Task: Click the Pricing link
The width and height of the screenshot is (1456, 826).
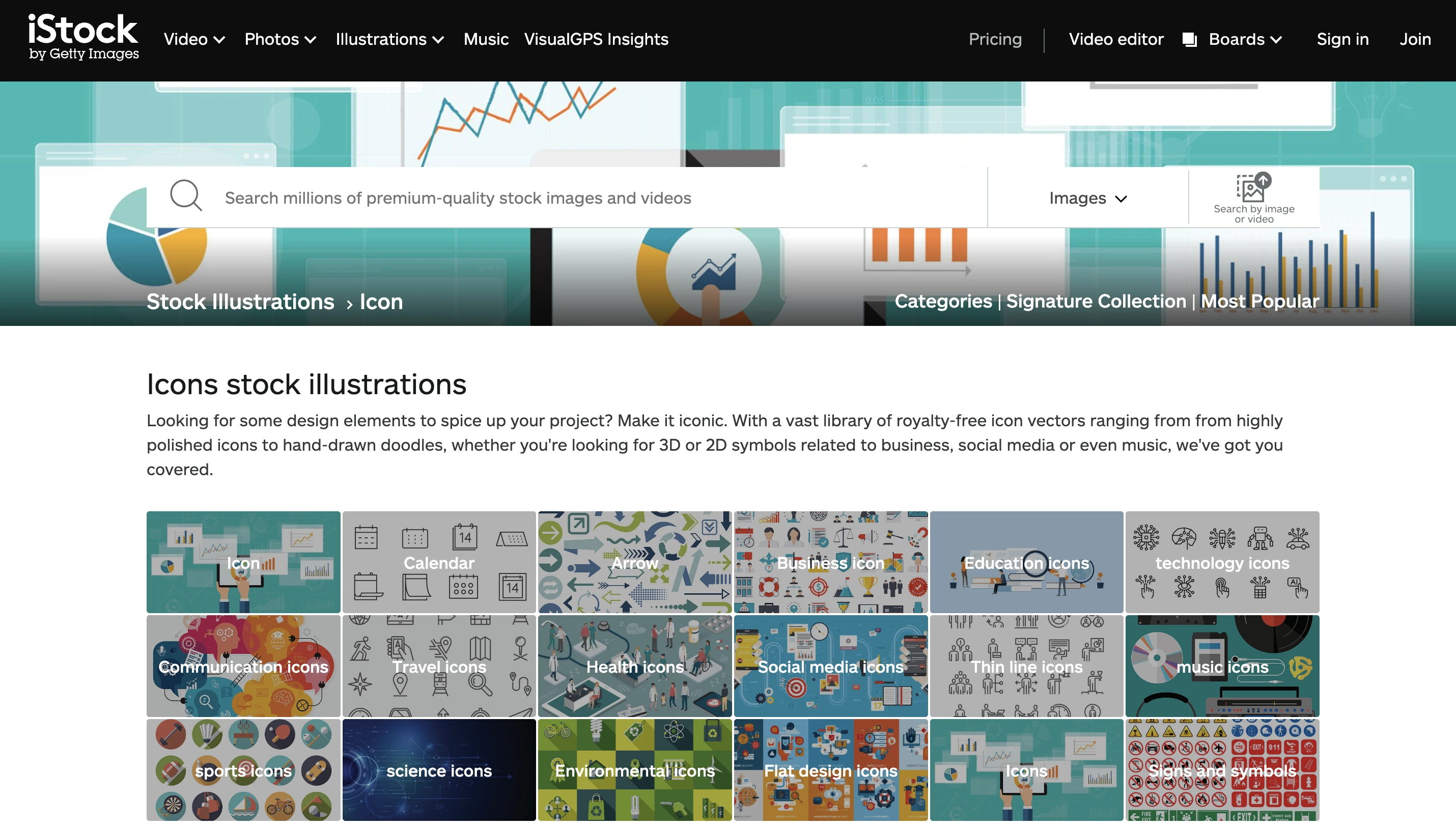Action: pos(995,39)
